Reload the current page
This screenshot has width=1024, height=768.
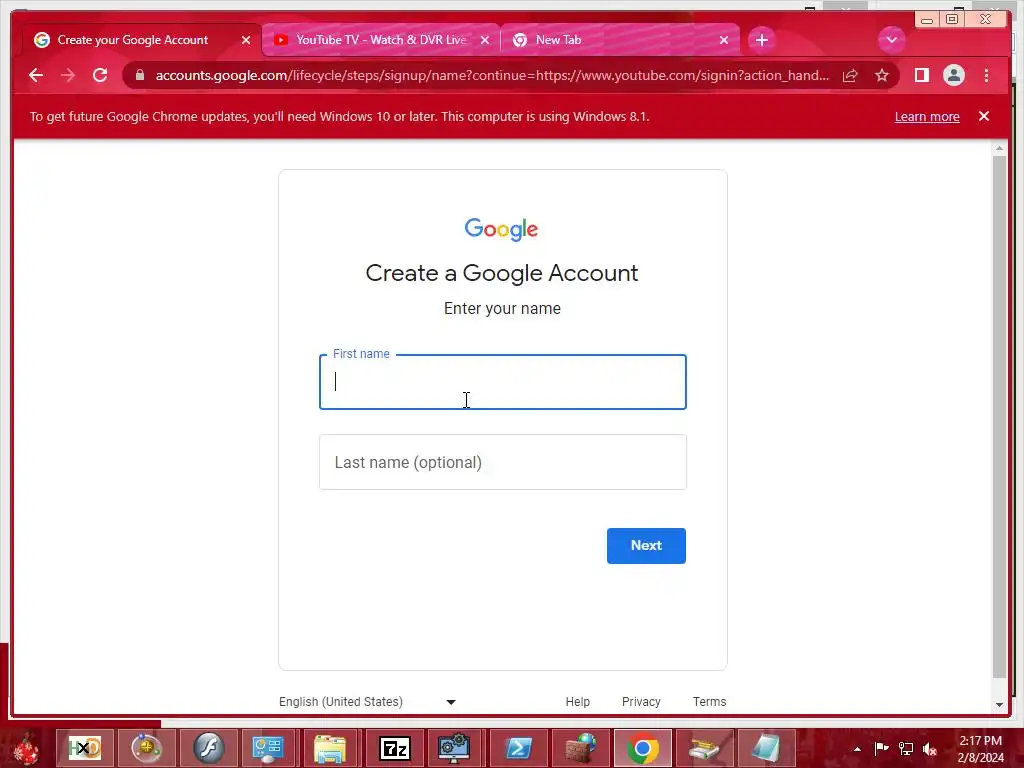coord(100,75)
